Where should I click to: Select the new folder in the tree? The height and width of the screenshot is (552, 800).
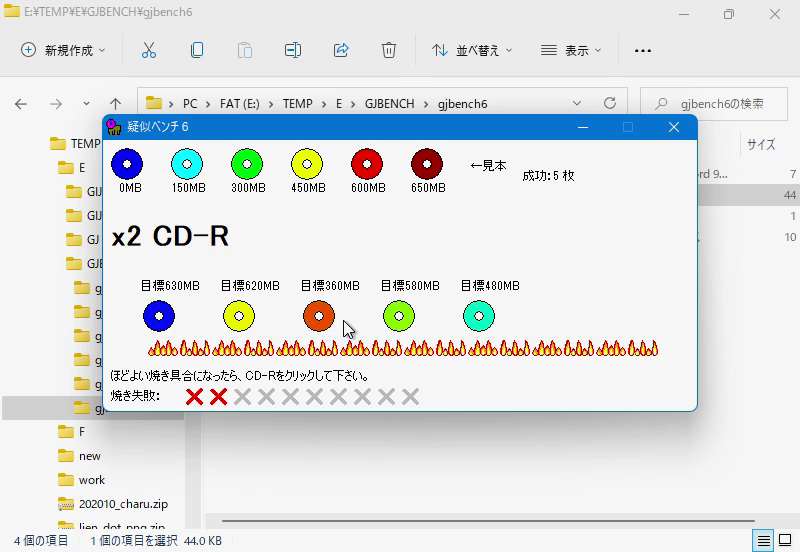click(x=80, y=456)
